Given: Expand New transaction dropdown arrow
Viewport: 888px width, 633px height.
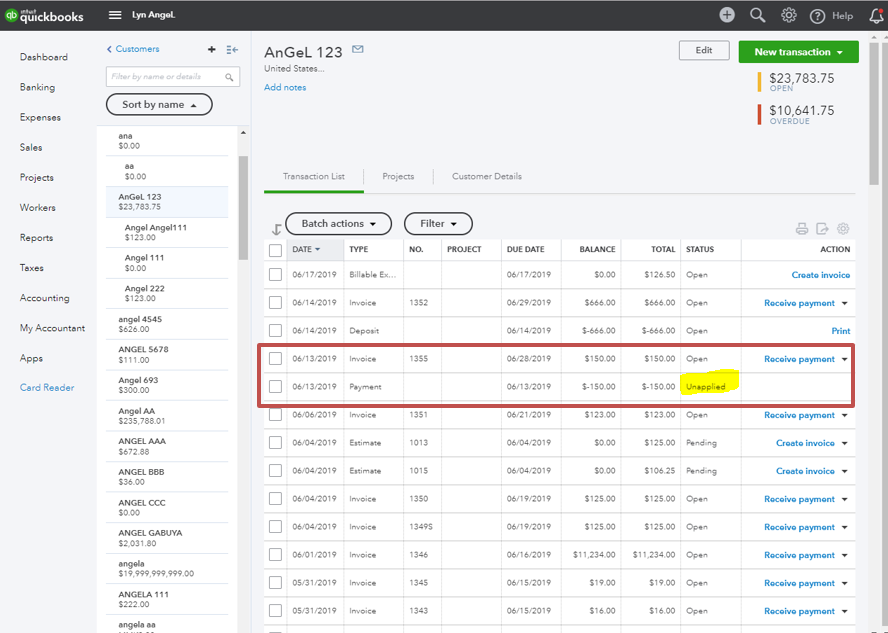Looking at the screenshot, I should pos(840,52).
